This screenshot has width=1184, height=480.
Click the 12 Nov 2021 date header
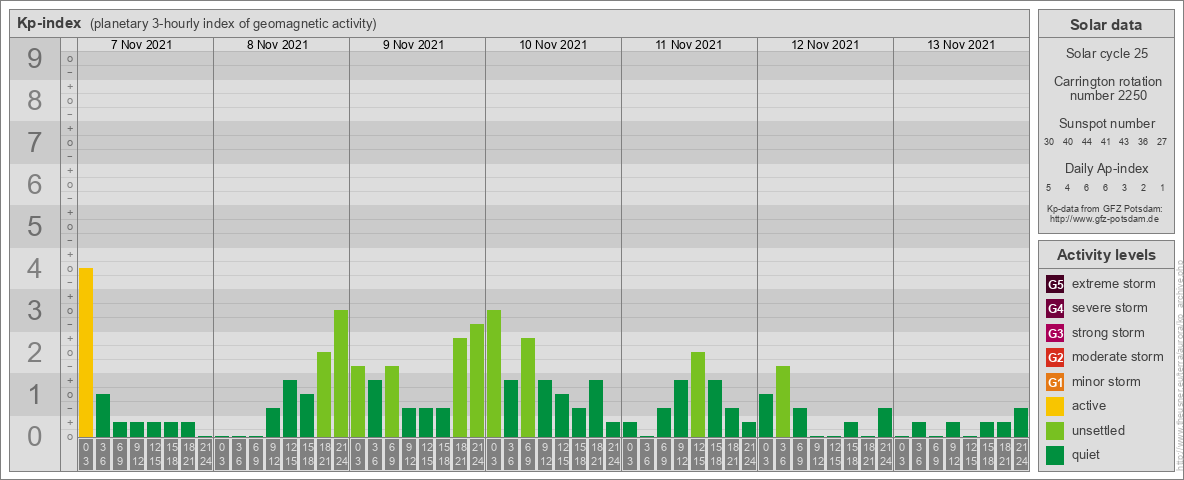(x=825, y=45)
